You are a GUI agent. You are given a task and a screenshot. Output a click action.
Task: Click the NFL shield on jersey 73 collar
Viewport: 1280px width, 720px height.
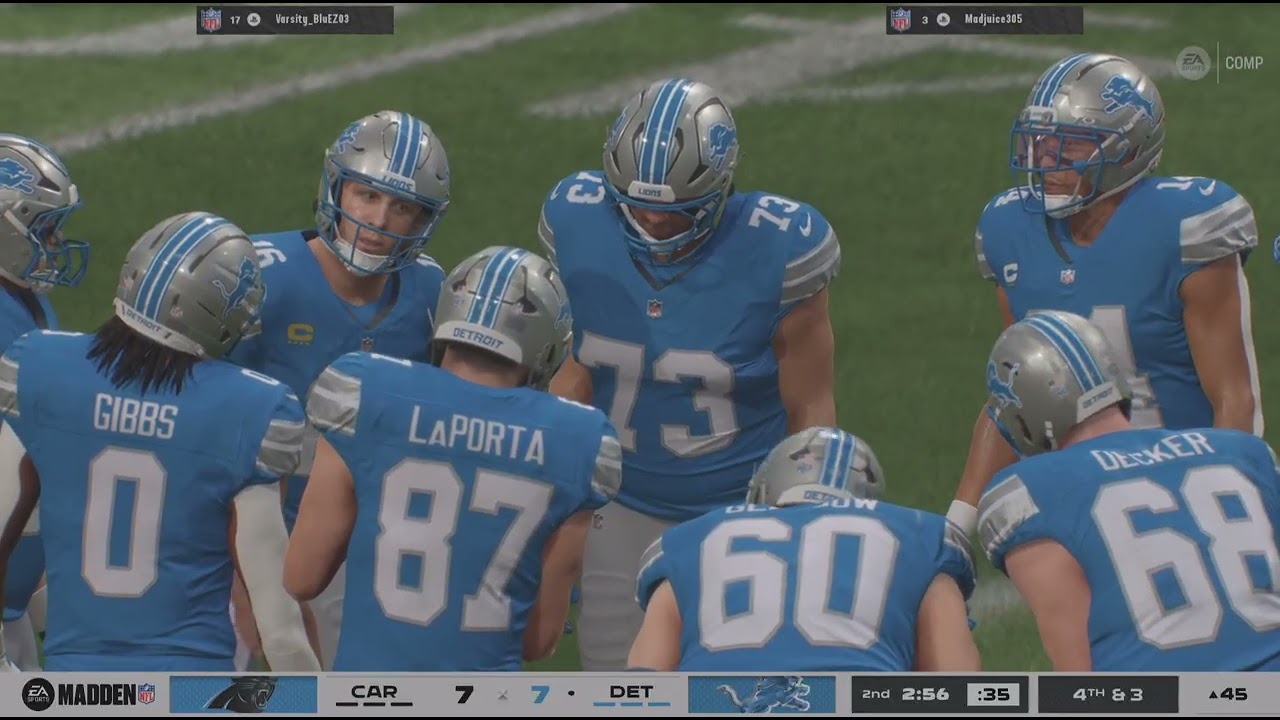[x=654, y=308]
